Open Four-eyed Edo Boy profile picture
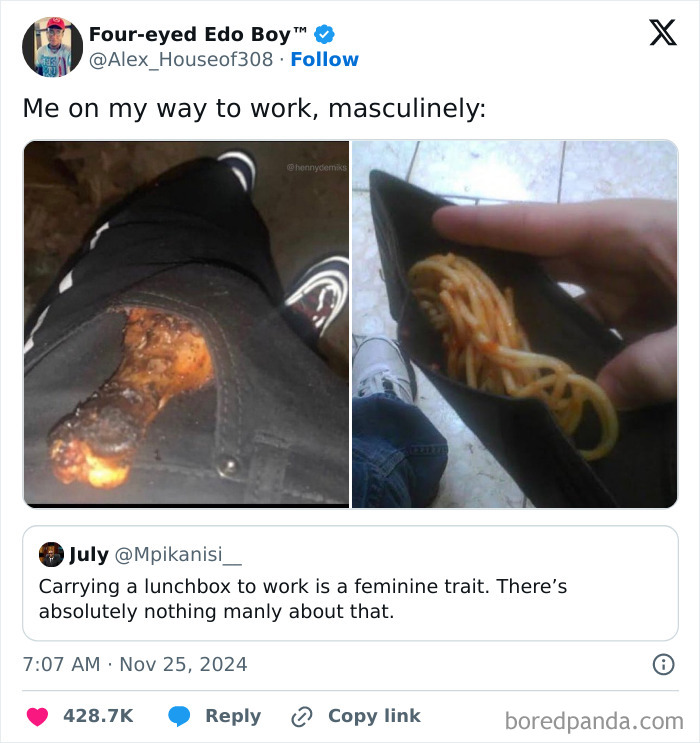This screenshot has height=743, width=700. pos(53,47)
